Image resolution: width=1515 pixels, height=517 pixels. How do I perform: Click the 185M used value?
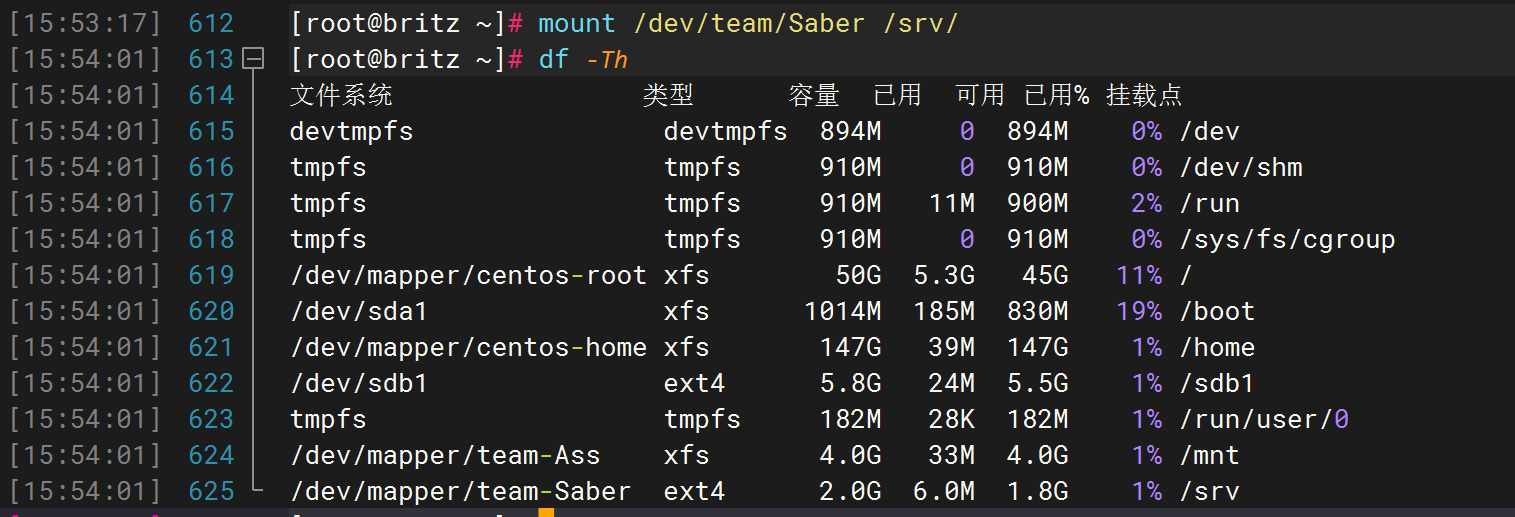click(944, 311)
